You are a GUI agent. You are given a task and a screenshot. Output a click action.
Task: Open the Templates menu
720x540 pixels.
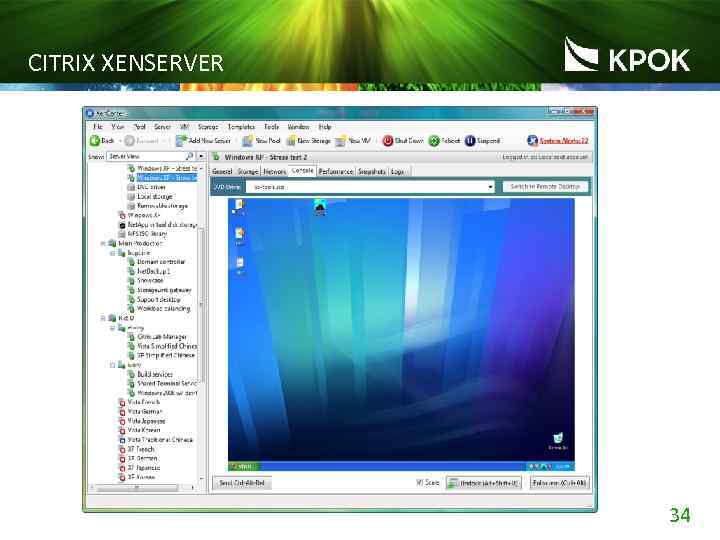tap(241, 127)
